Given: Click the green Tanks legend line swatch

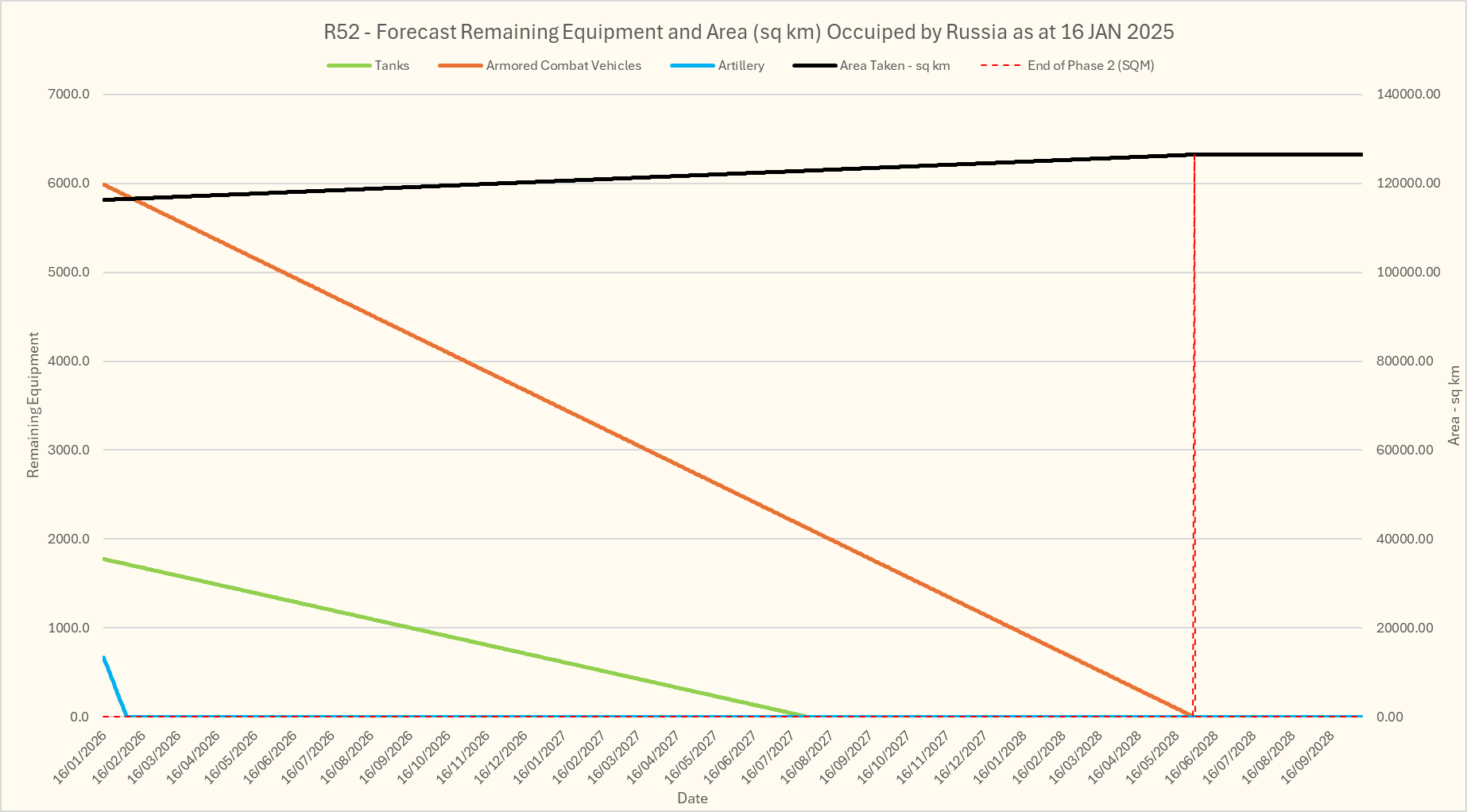Looking at the screenshot, I should pyautogui.click(x=349, y=66).
